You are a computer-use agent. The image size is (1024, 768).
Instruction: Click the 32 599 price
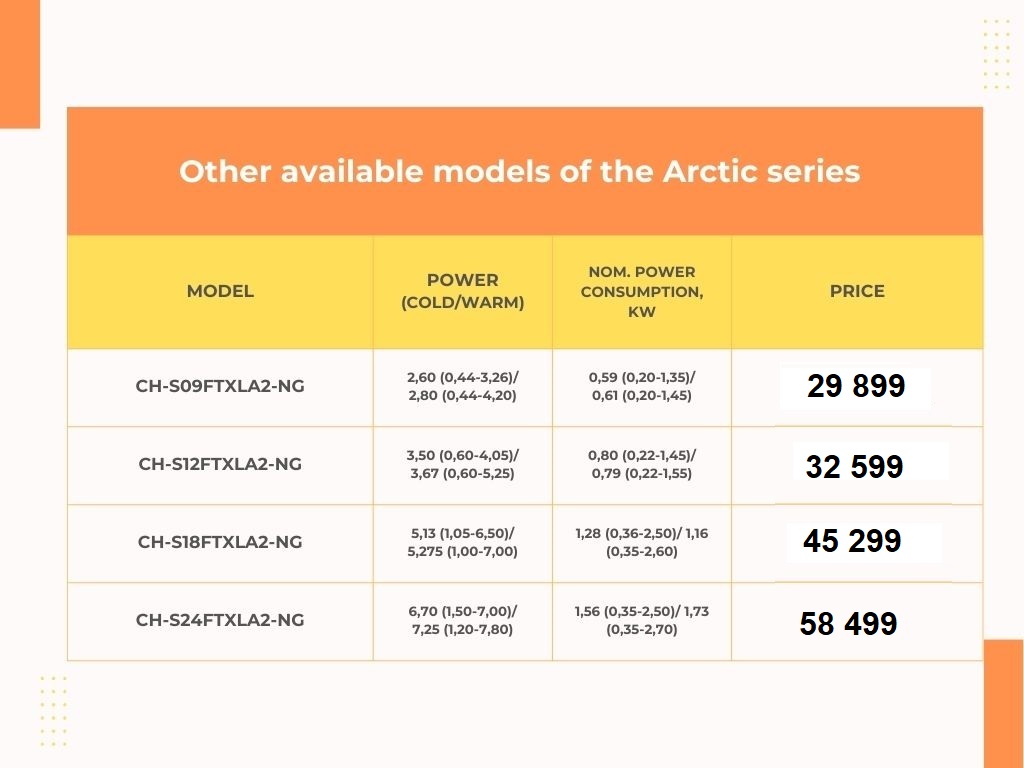point(854,466)
